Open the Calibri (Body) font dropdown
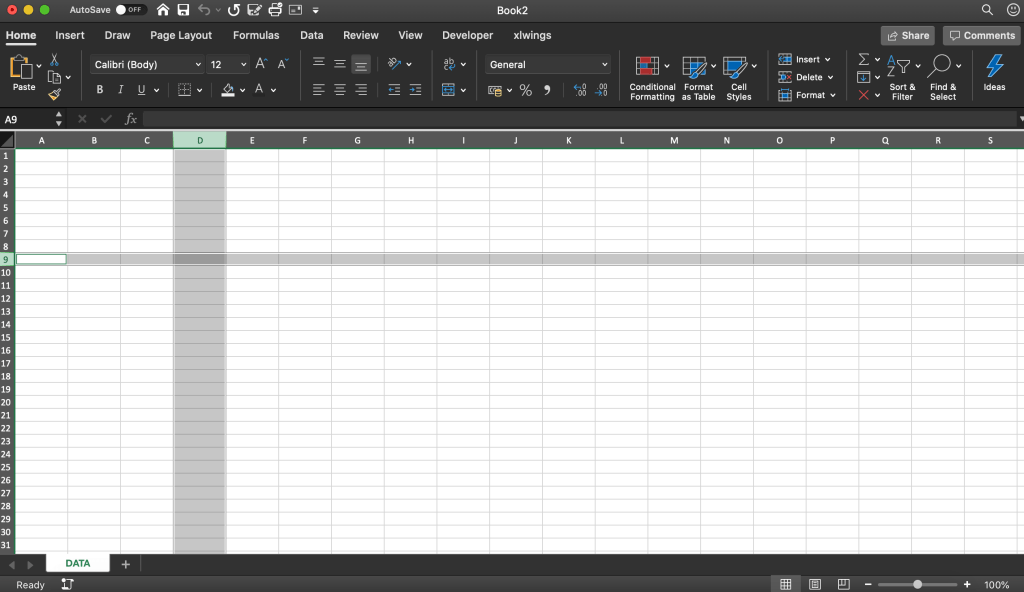The height and width of the screenshot is (592, 1024). click(147, 64)
